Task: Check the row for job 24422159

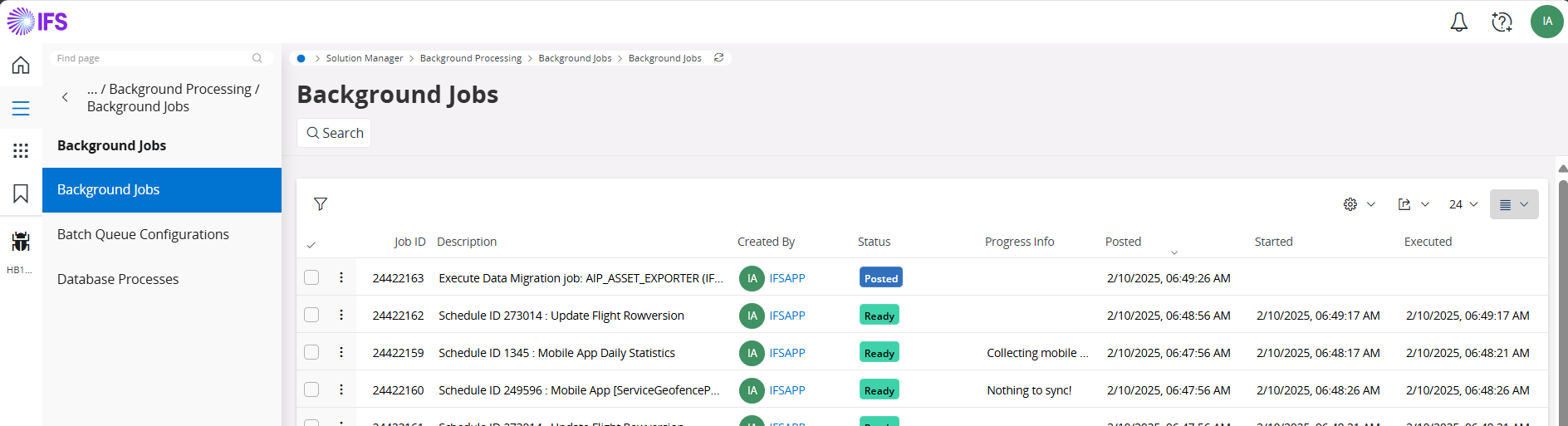Action: [311, 352]
